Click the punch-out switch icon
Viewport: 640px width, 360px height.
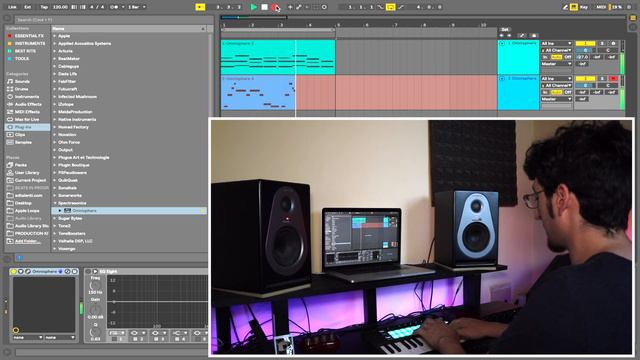(401, 7)
